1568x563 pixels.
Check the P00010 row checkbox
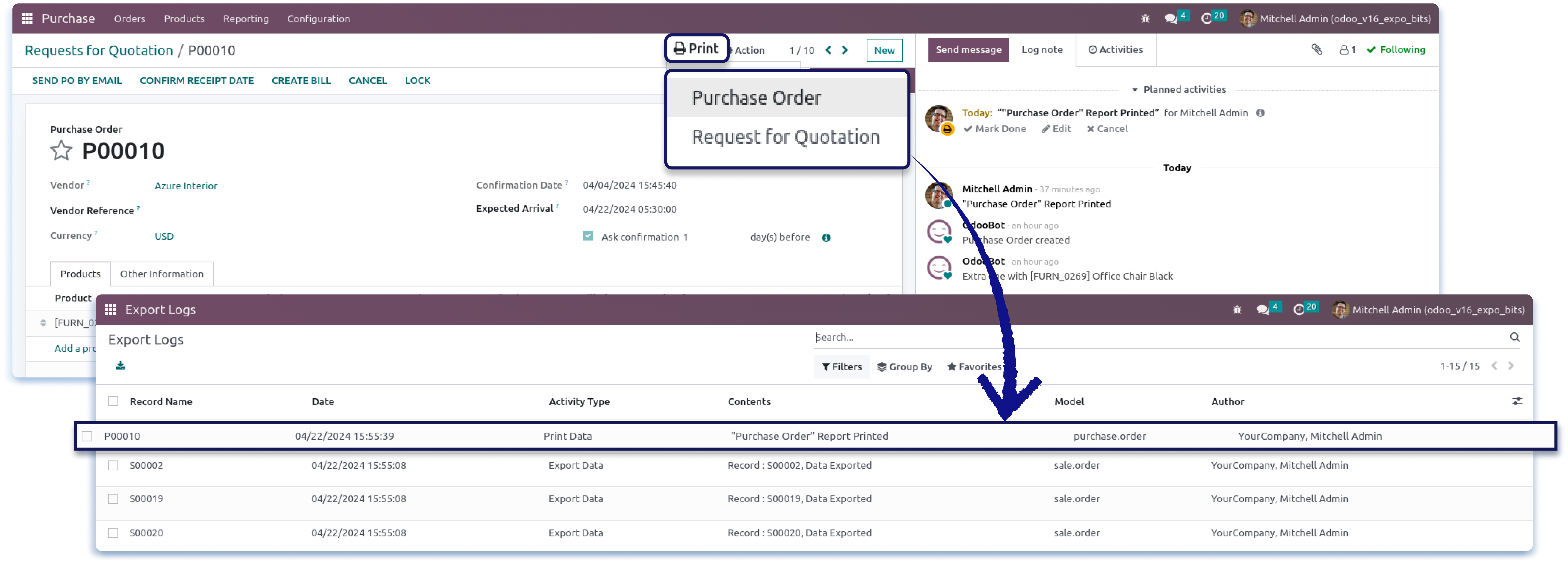pos(87,436)
